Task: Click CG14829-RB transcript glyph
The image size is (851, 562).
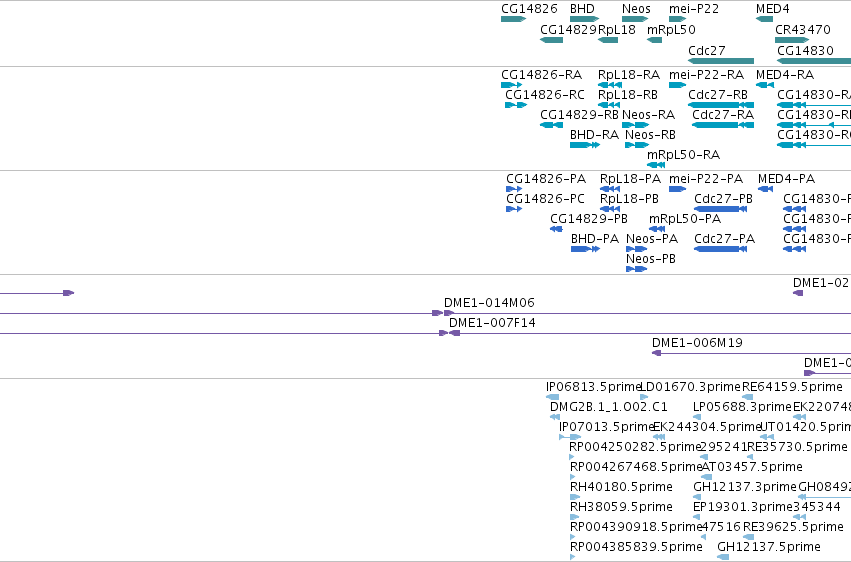Action: [x=551, y=125]
